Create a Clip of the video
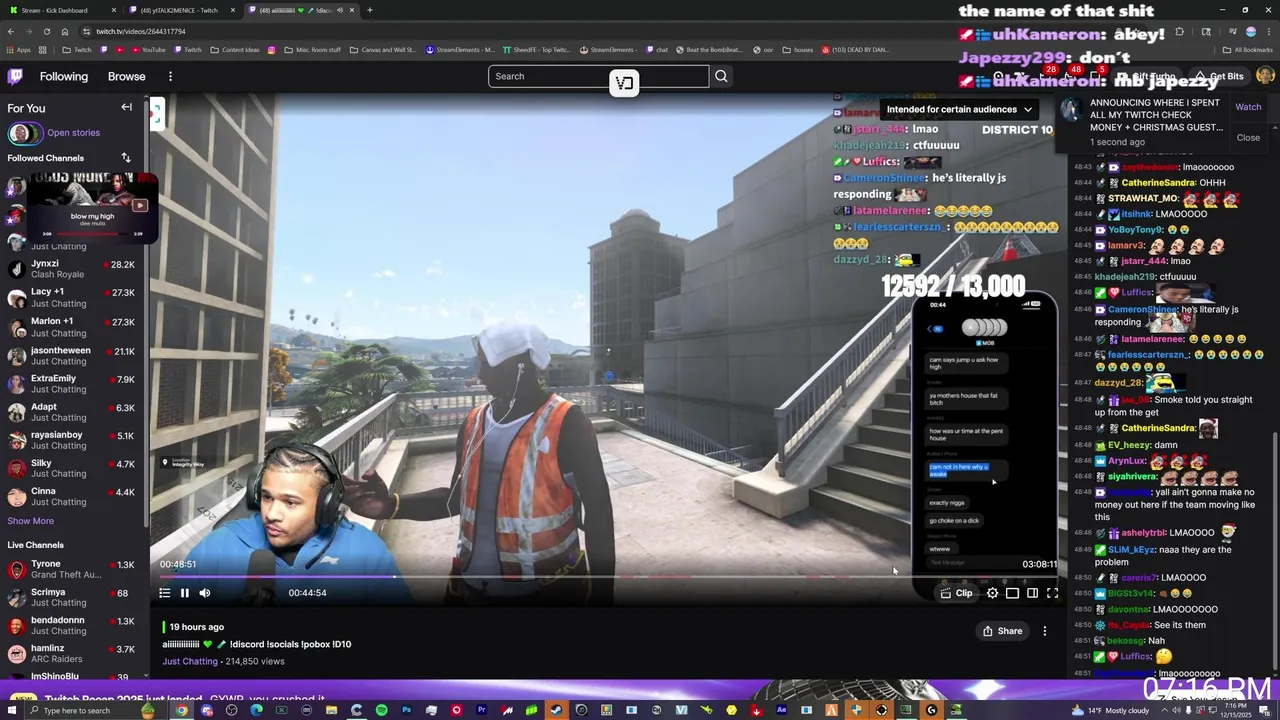This screenshot has width=1280, height=720. (957, 593)
